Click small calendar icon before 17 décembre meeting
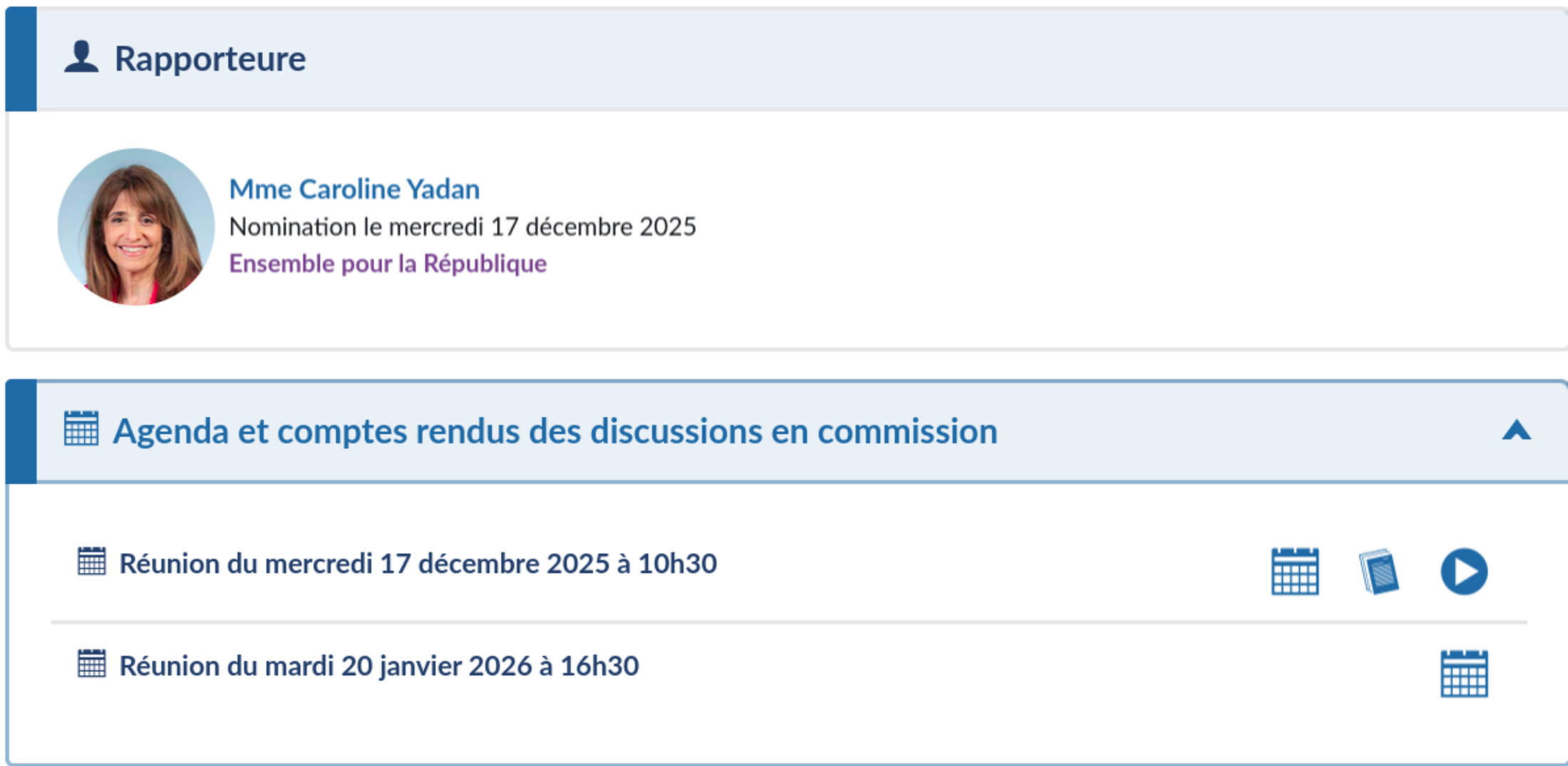Viewport: 1568px width, 766px height. (x=91, y=561)
